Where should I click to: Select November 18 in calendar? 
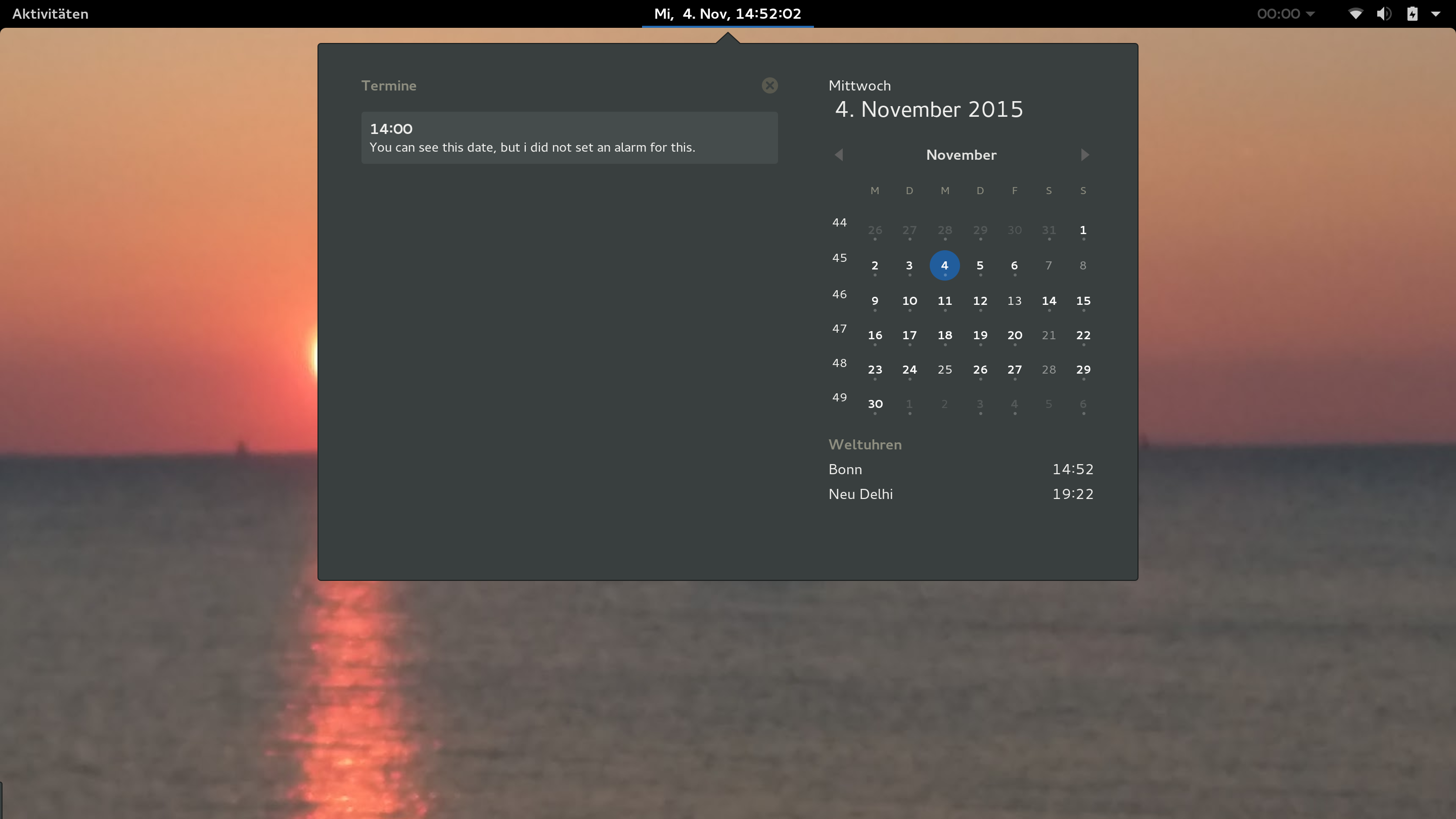pos(944,335)
